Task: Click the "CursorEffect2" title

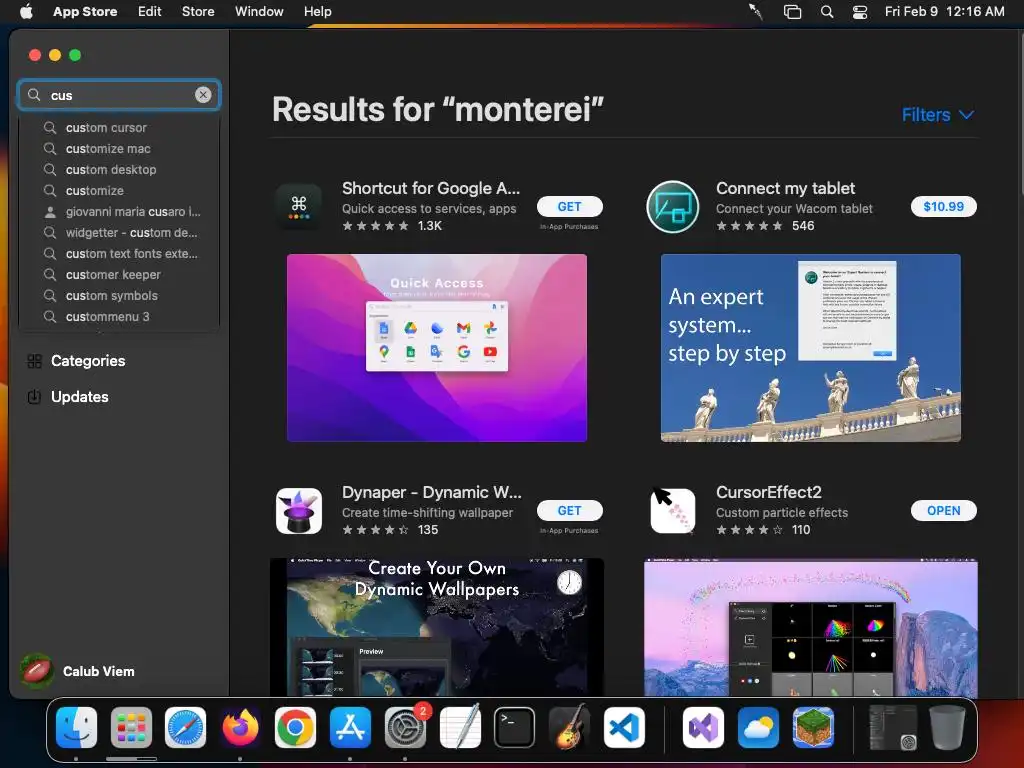Action: coord(769,492)
